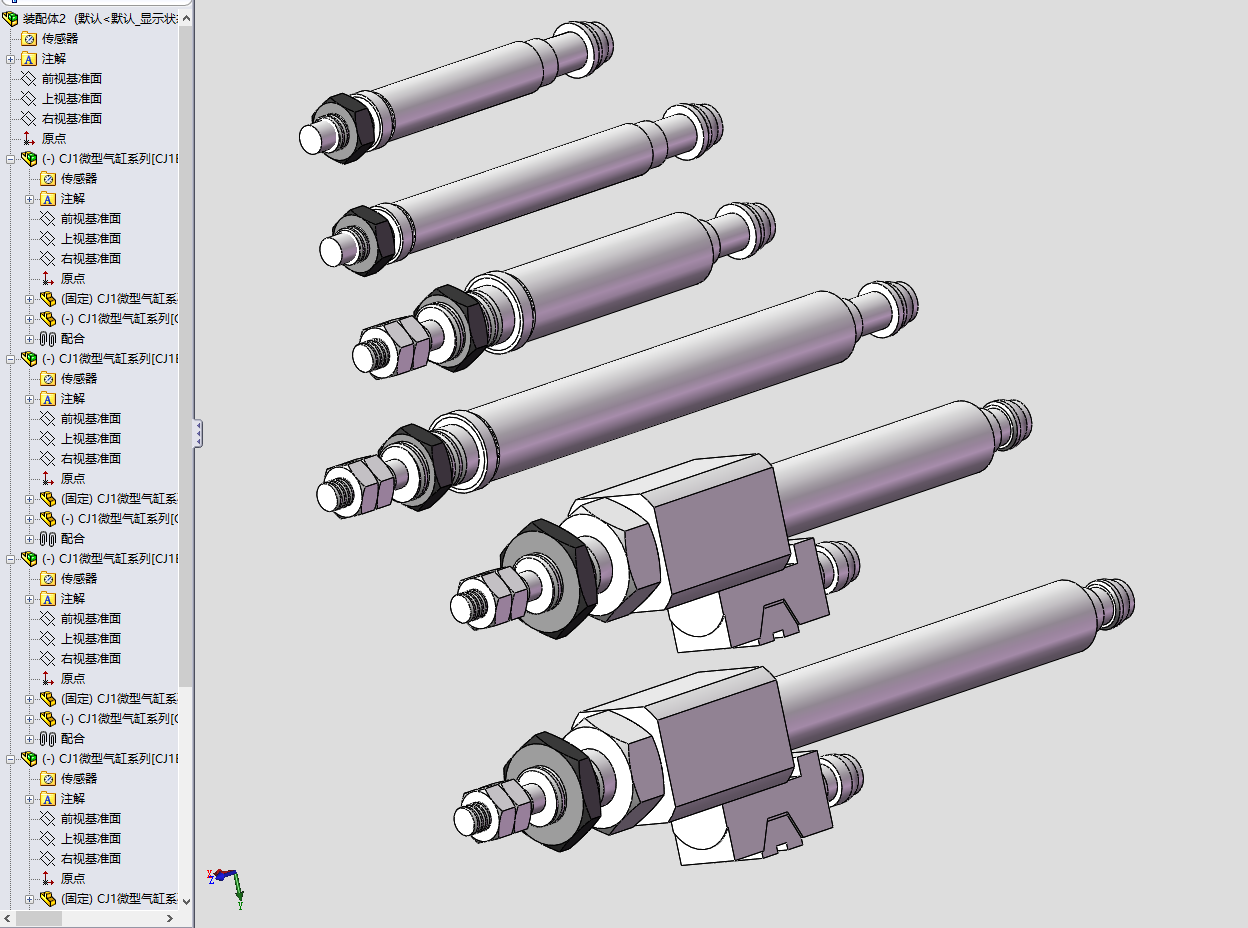The width and height of the screenshot is (1248, 928).
Task: Click 原点 origin icon in third sub-assembly
Action: coord(47,678)
